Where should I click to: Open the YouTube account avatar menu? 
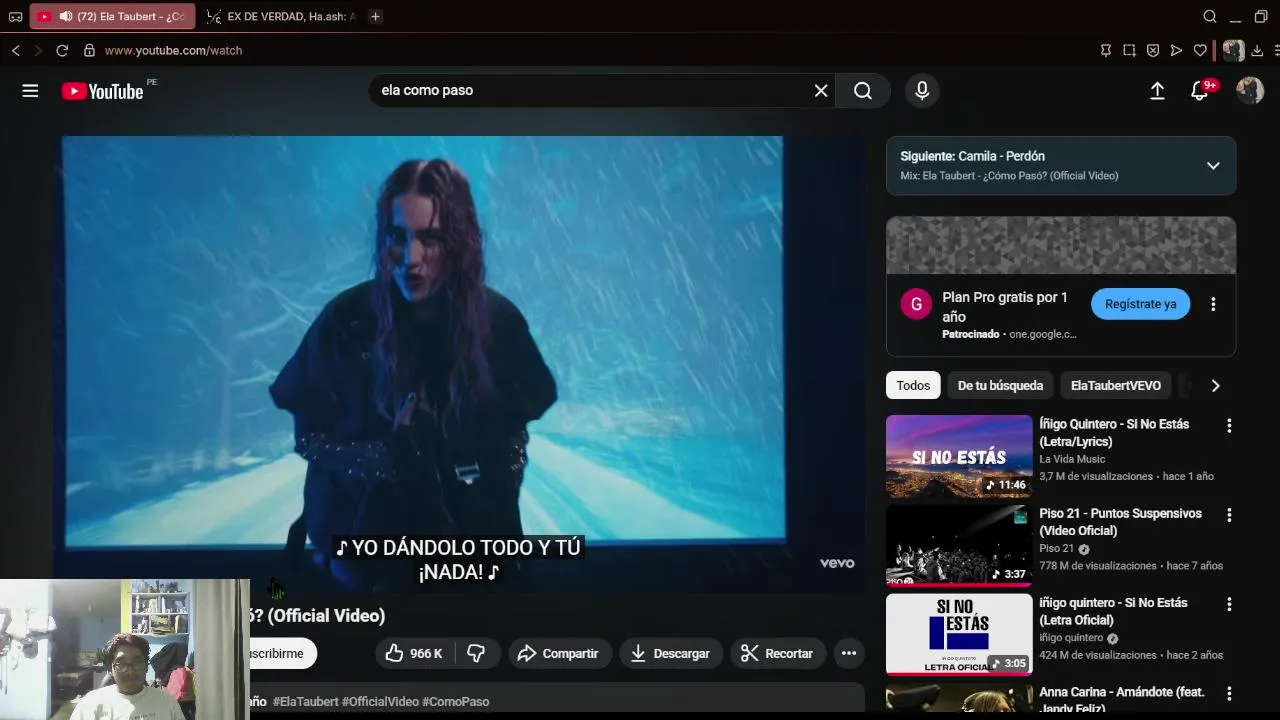(1250, 91)
